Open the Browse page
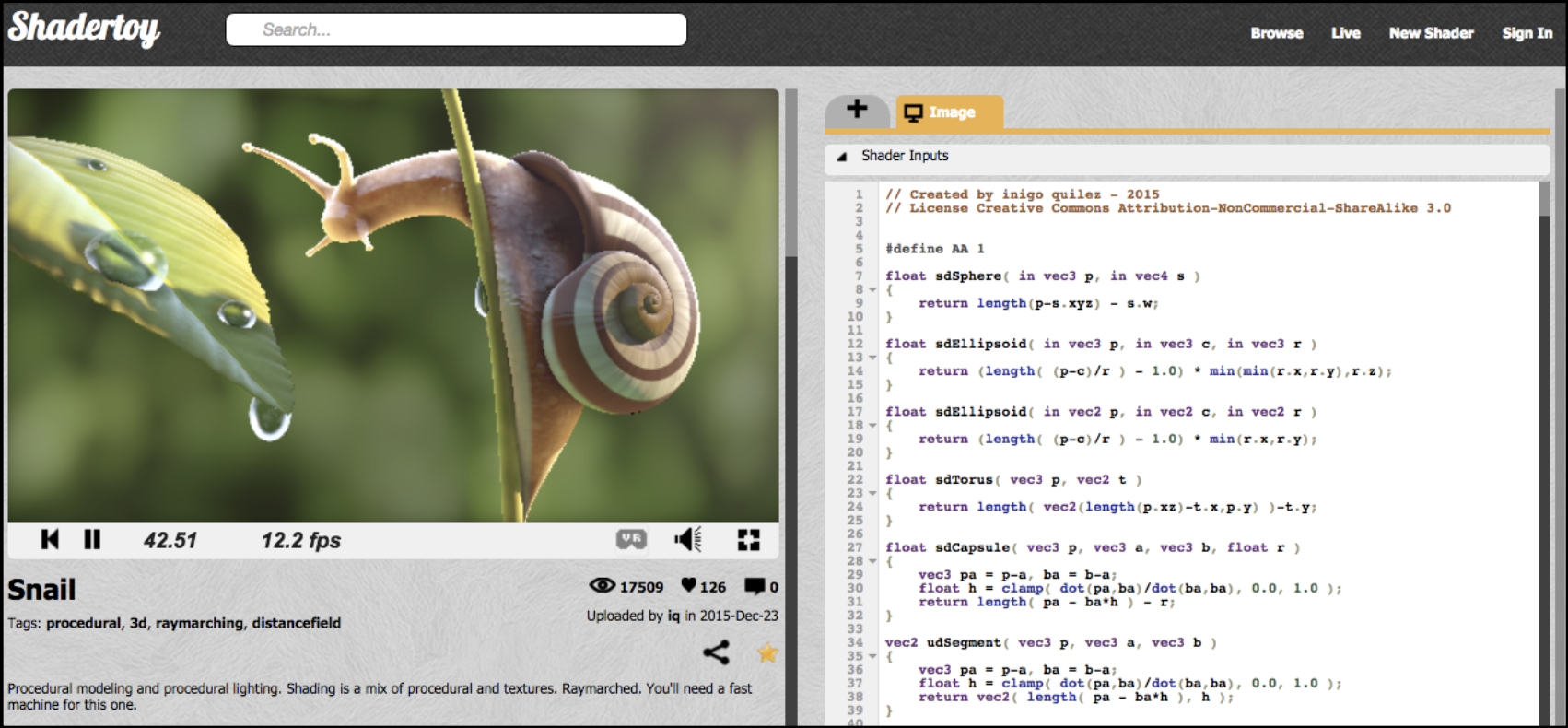This screenshot has width=1568, height=728. 1276,33
